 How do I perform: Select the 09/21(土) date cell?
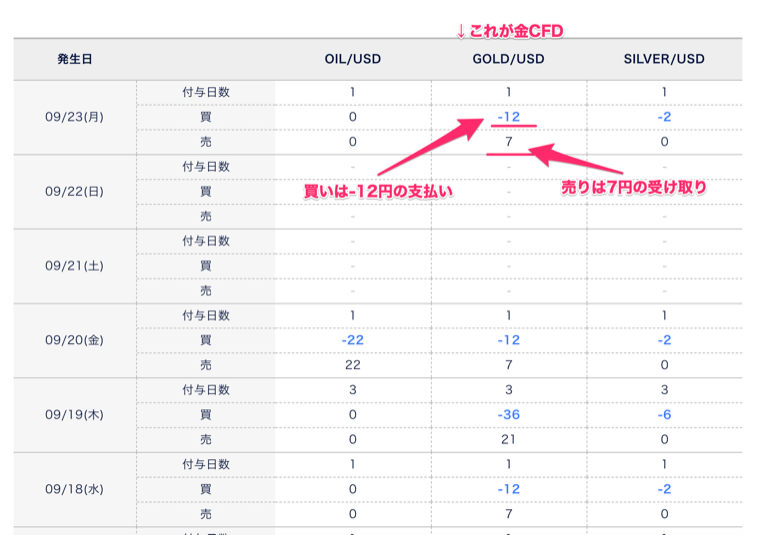click(x=74, y=266)
